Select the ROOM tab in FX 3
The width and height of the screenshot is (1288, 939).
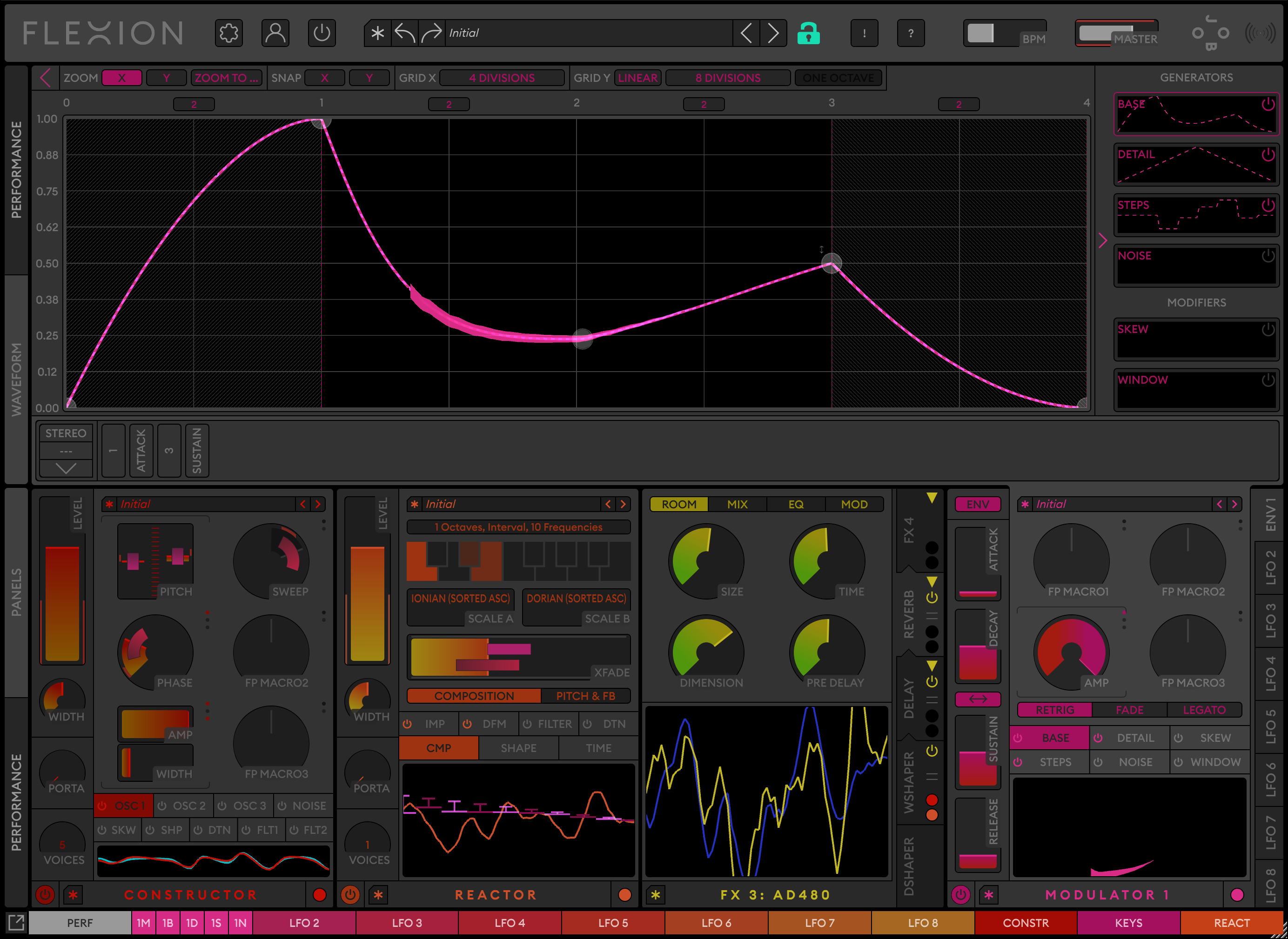pos(679,504)
